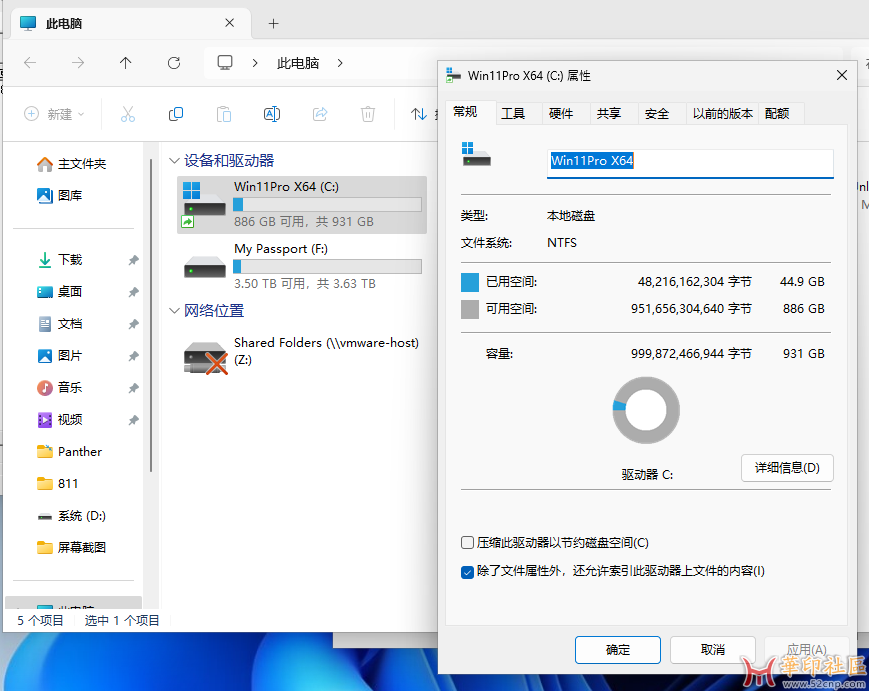The width and height of the screenshot is (869, 691).
Task: Expand chevron after 此电脑 in address bar
Action: pyautogui.click(x=340, y=63)
